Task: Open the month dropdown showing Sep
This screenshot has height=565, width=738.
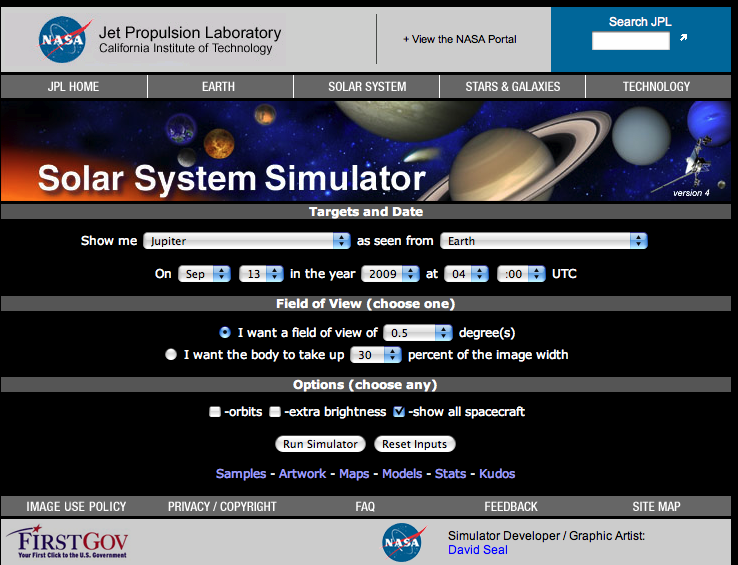Action: 204,274
